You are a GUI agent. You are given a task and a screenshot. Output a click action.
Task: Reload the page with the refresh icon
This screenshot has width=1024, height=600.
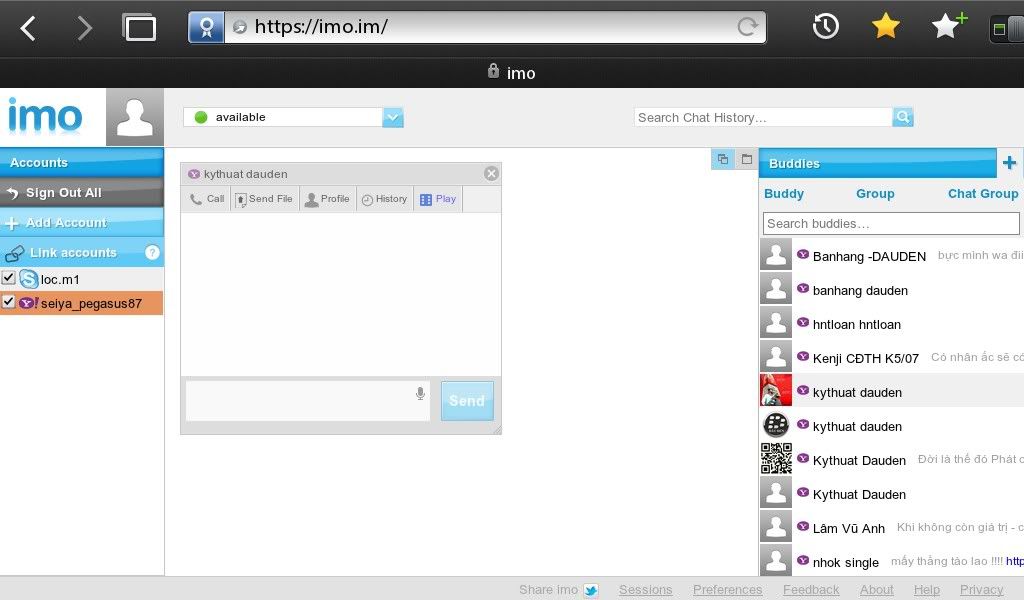click(747, 27)
